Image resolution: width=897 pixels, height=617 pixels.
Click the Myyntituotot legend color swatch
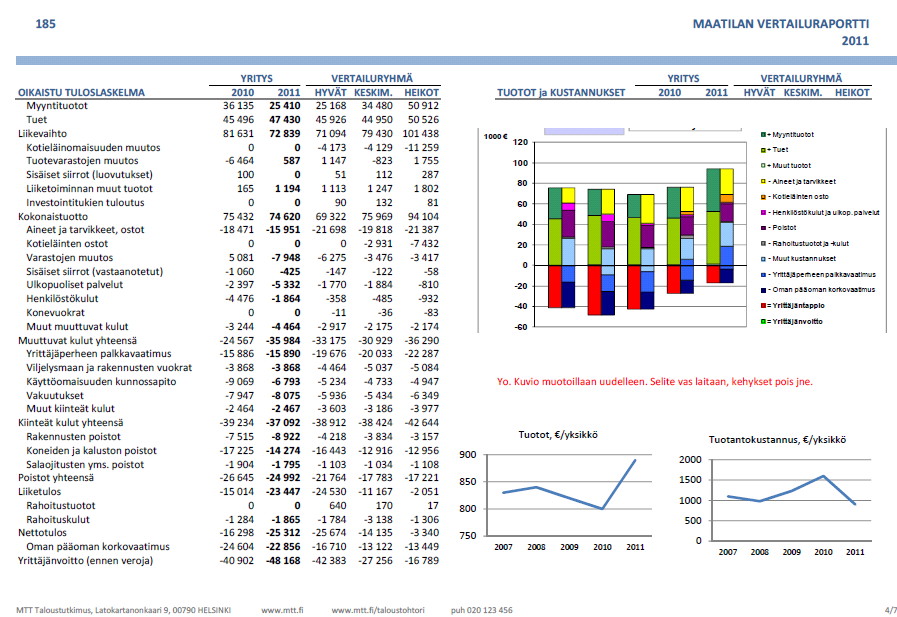(763, 134)
